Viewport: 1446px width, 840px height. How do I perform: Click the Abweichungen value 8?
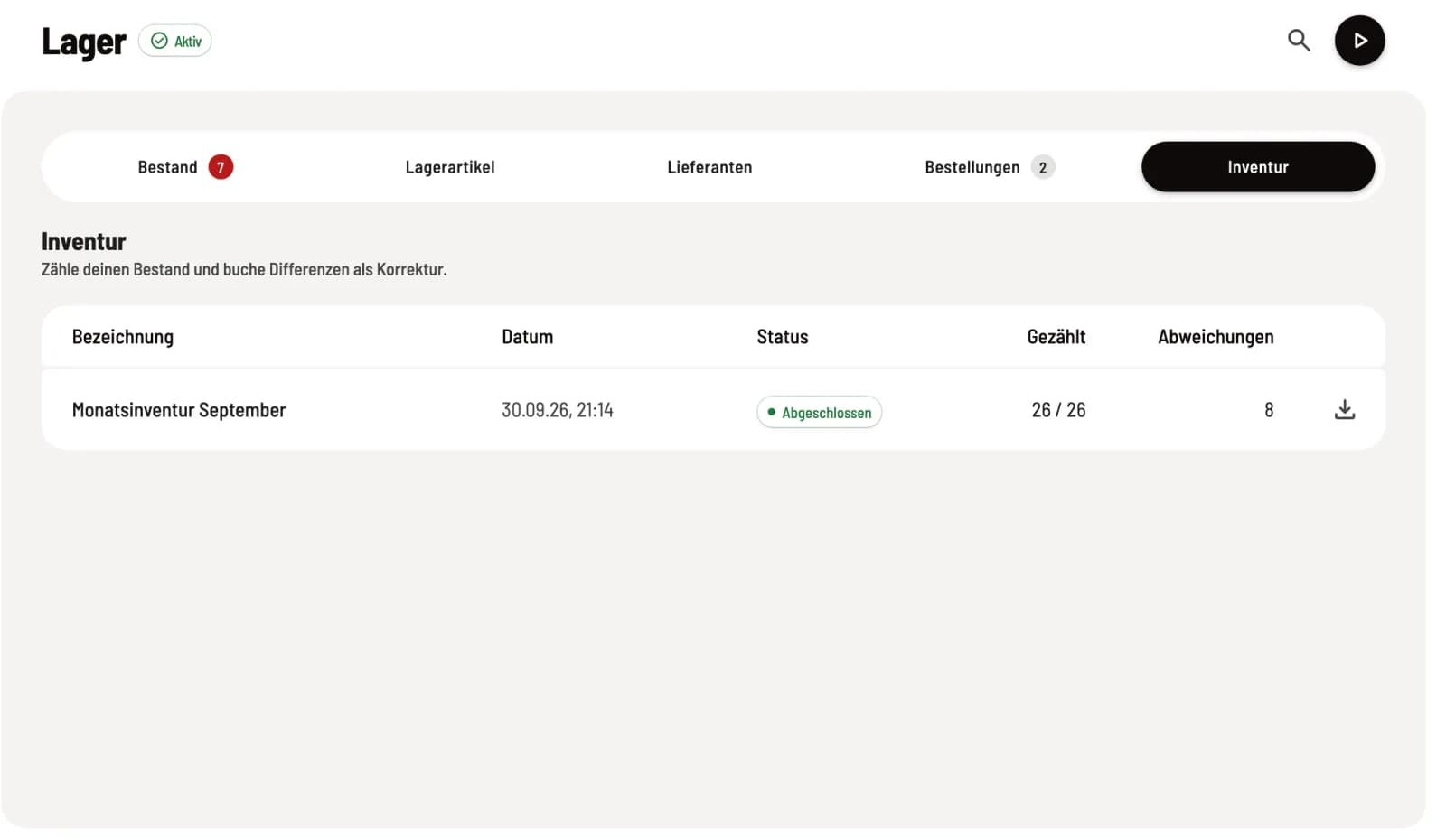(1269, 410)
